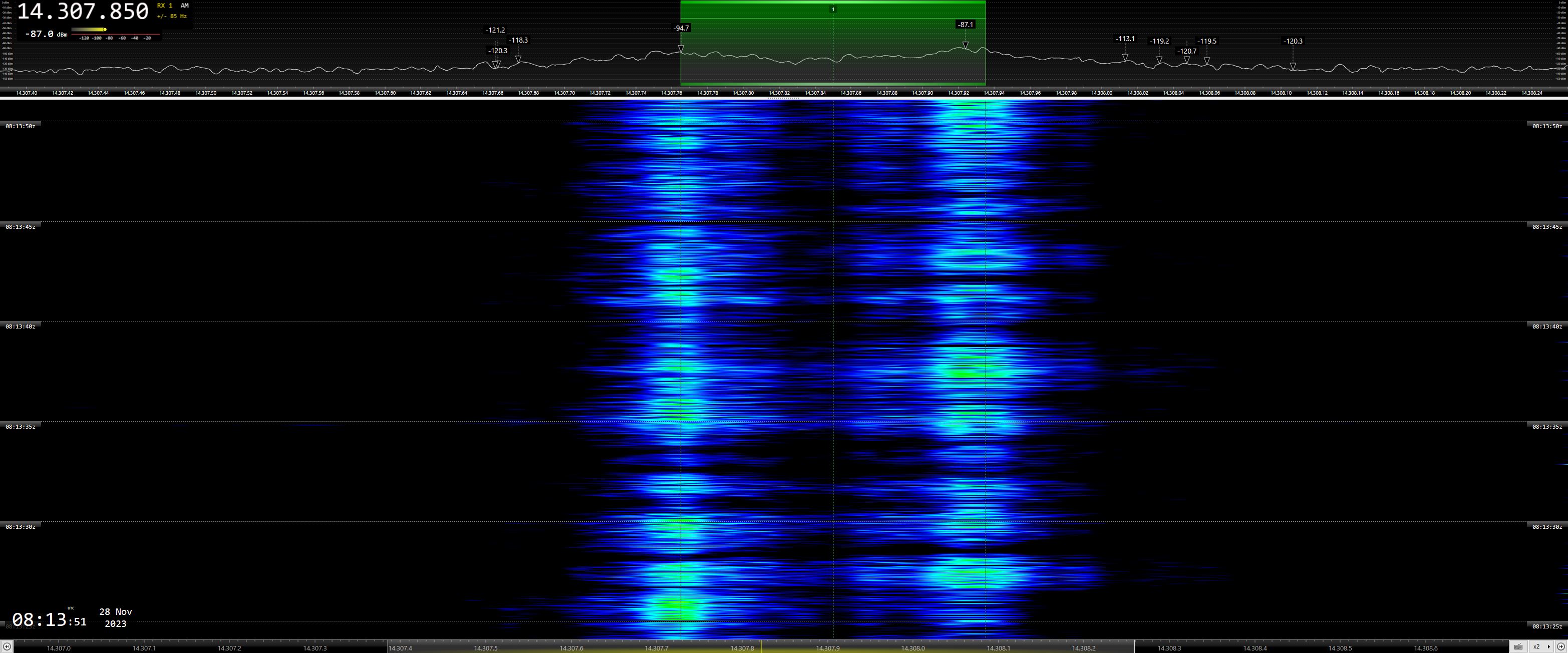Click the fast-forward scroll-right button
This screenshot has height=653, width=1568.
point(1560,647)
